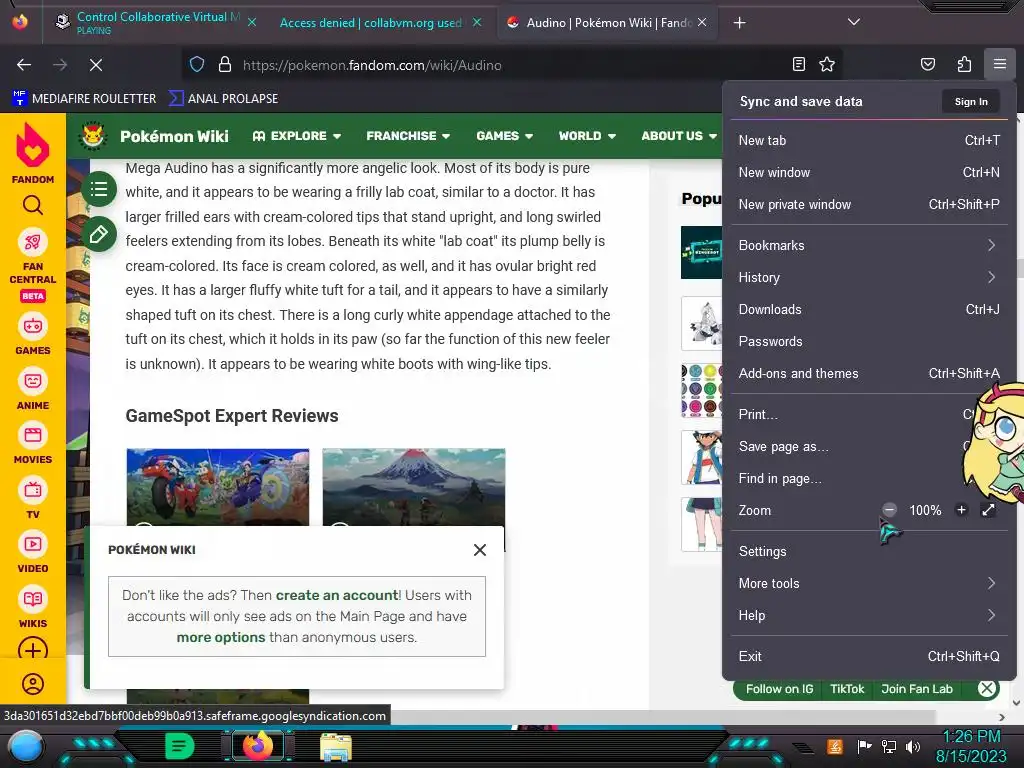
Task: Open Add-ons and themes menu item
Action: point(867,374)
